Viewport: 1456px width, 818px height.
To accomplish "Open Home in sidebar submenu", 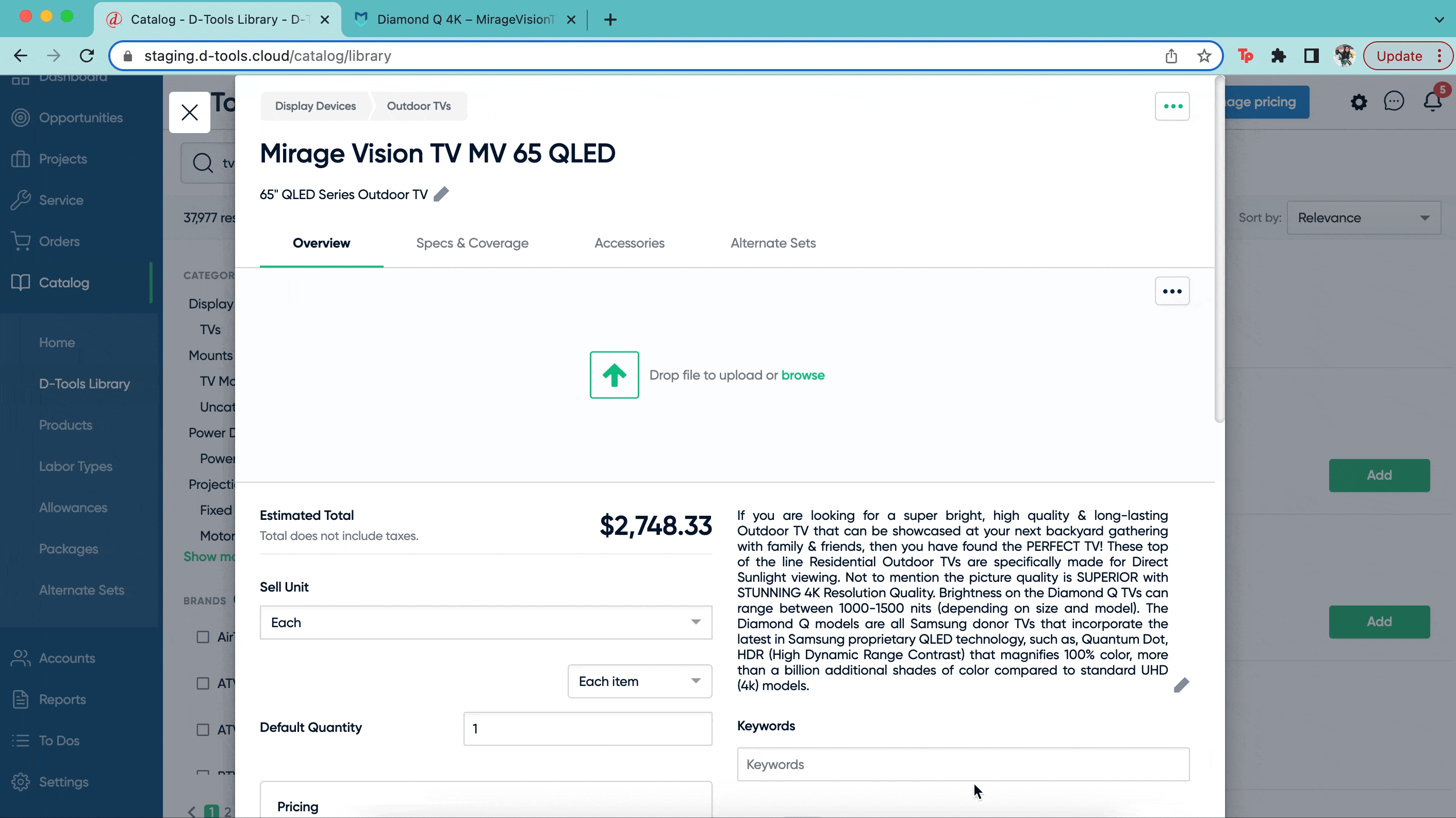I will [57, 342].
